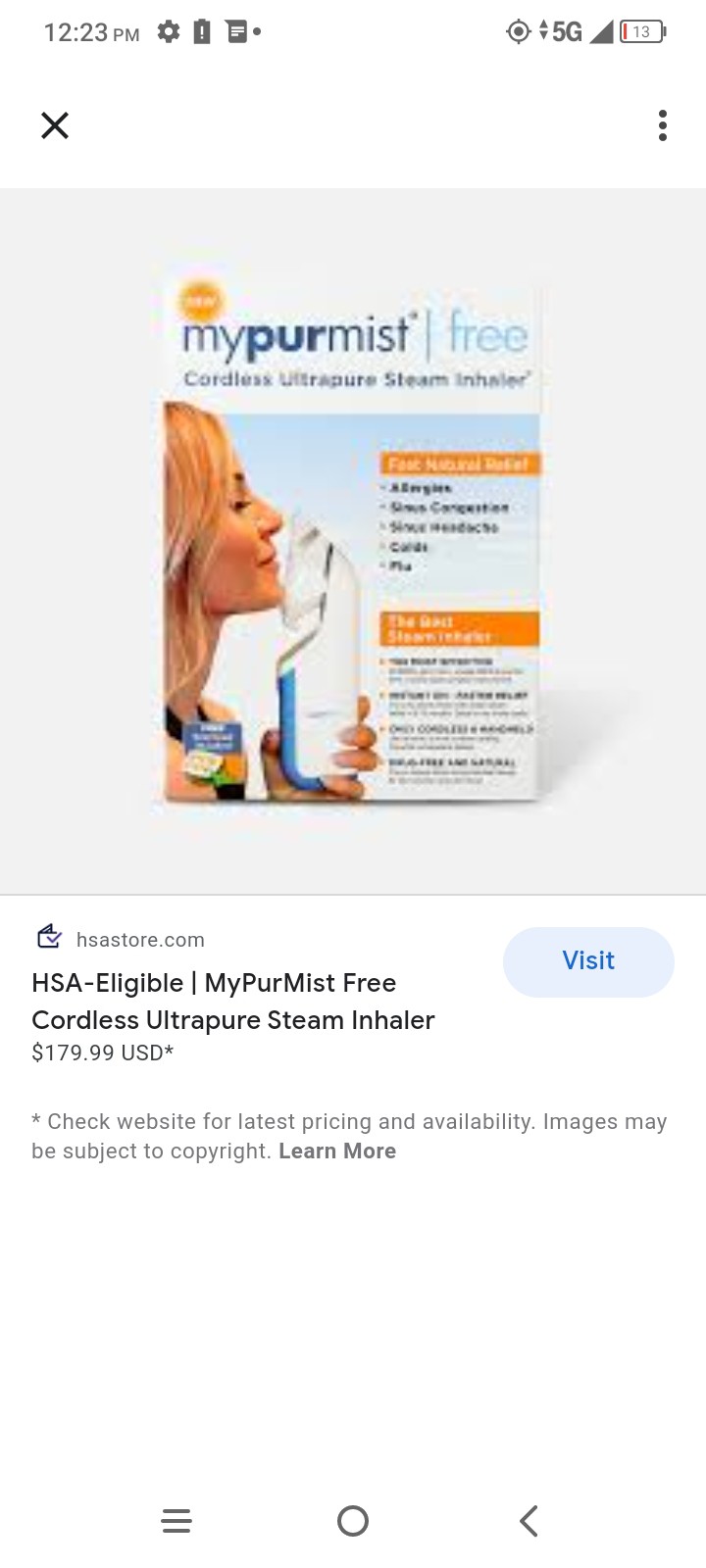Tap the 12:23 PM clock
This screenshot has height=1568, width=706.
[91, 33]
